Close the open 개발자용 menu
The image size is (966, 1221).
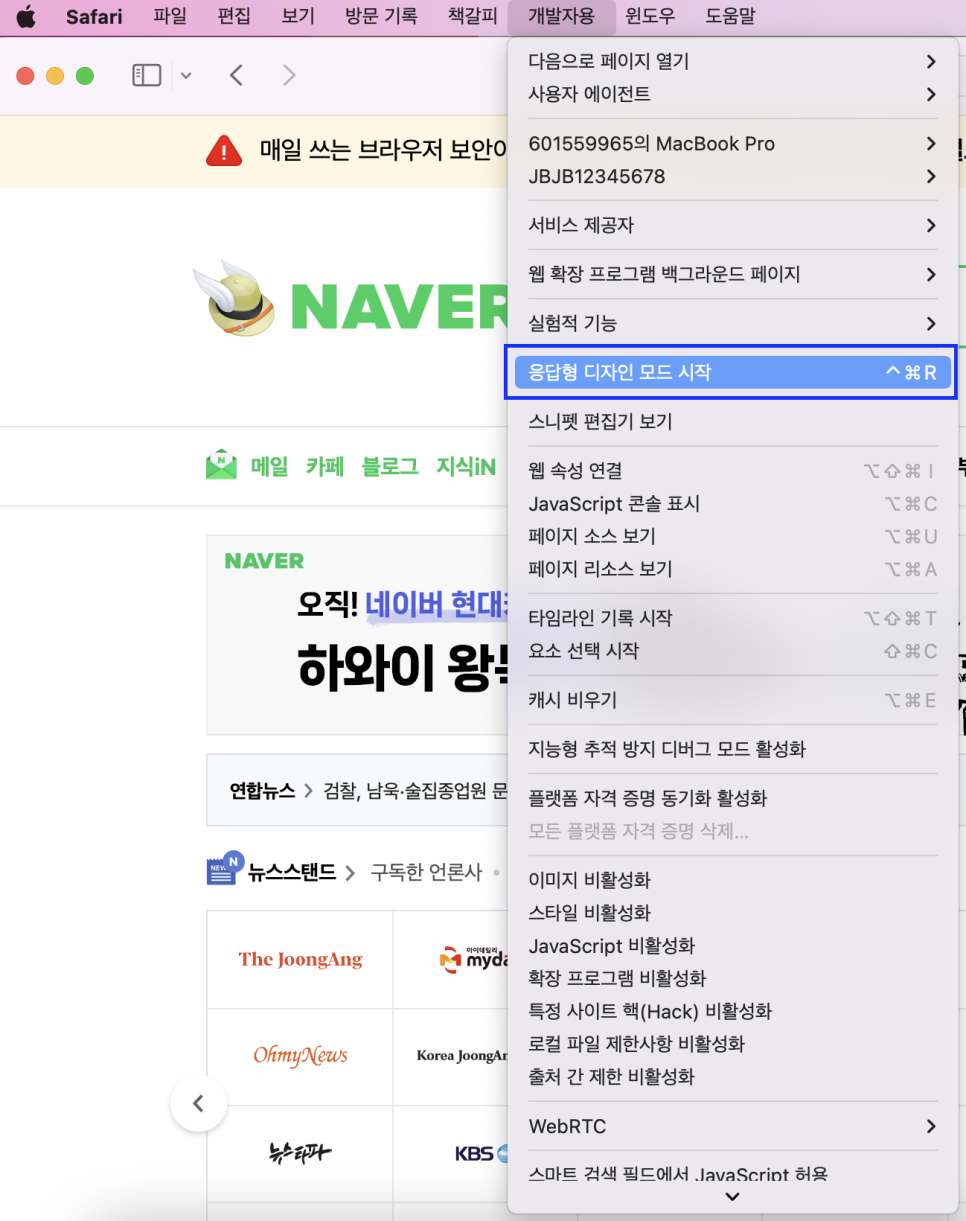(560, 16)
